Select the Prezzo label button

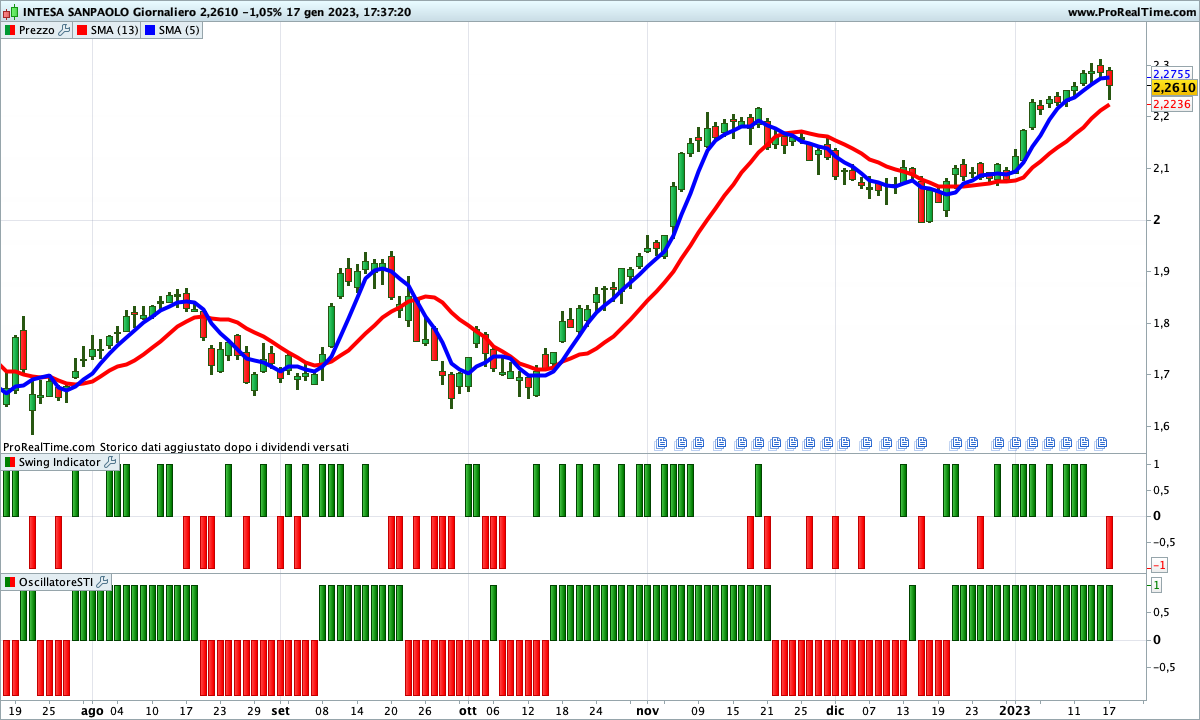tap(36, 30)
